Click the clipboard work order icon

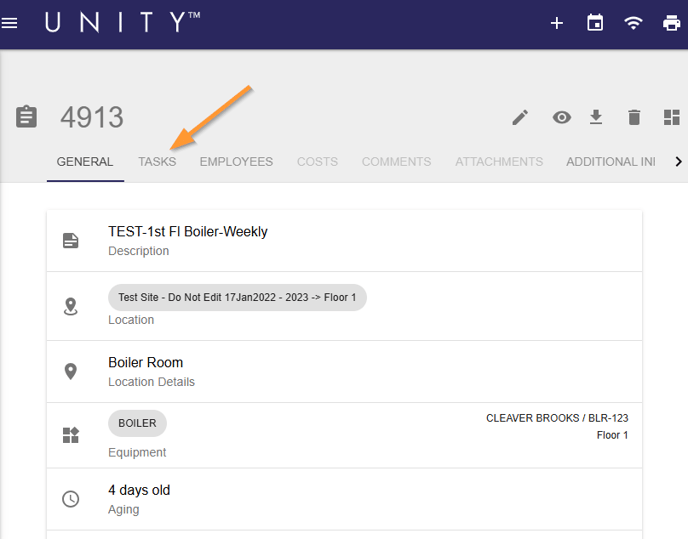pyautogui.click(x=26, y=117)
